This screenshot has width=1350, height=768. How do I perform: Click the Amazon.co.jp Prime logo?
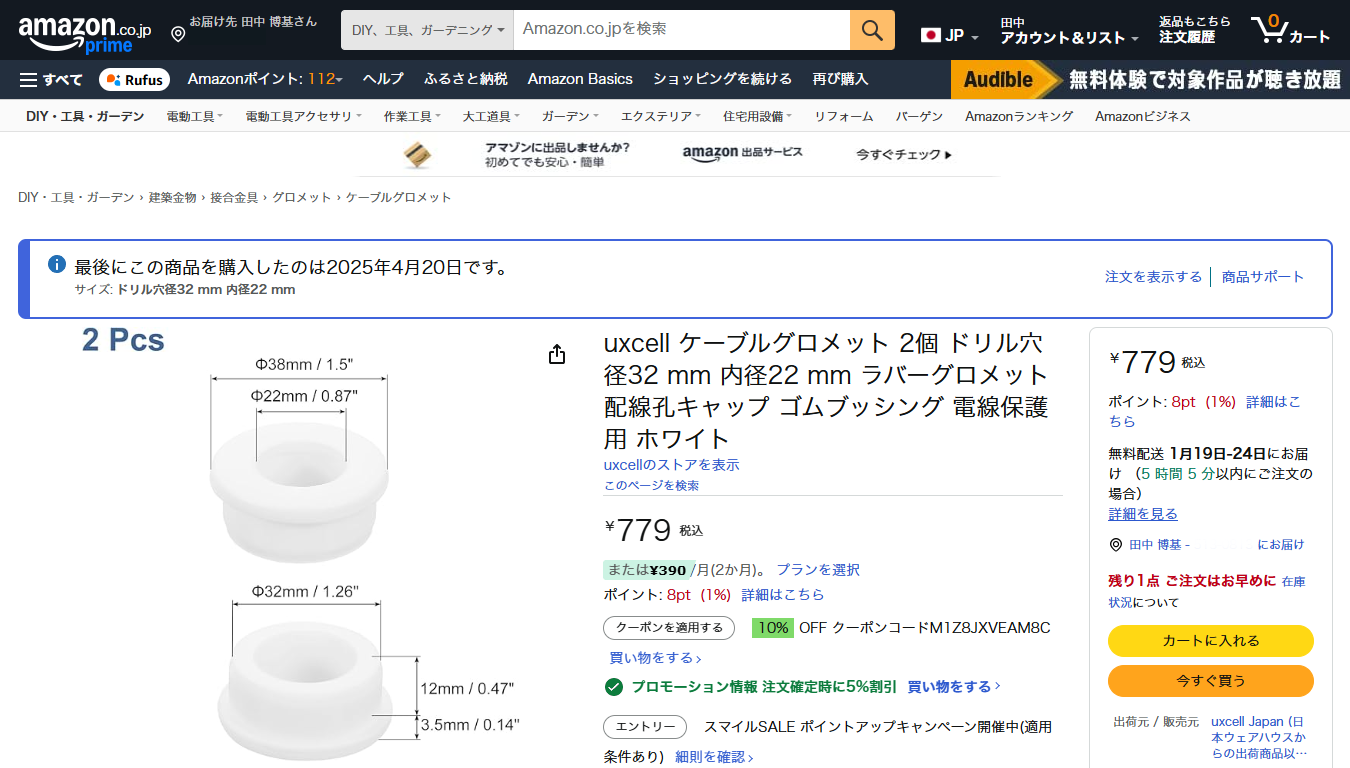pyautogui.click(x=85, y=32)
